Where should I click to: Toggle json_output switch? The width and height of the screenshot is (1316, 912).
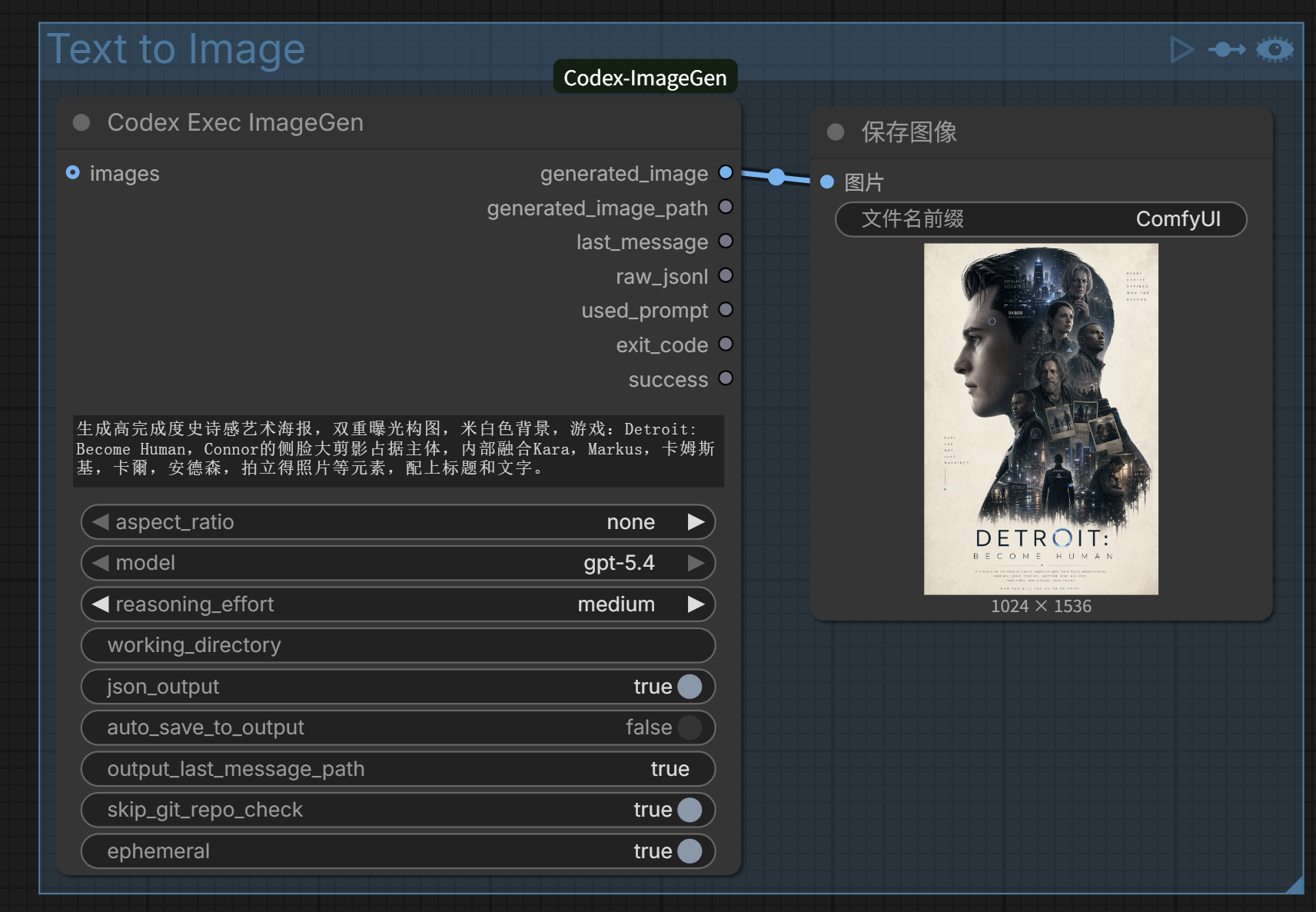pyautogui.click(x=690, y=687)
